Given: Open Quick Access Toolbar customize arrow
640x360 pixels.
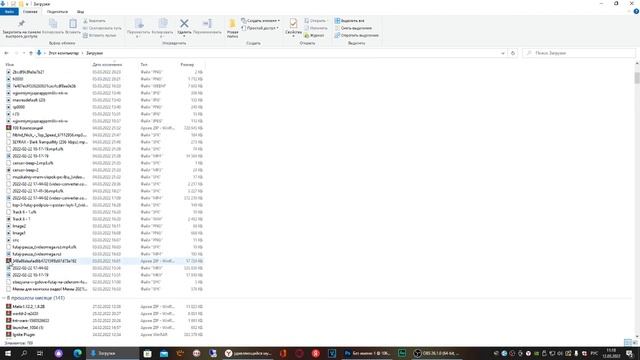Looking at the screenshot, I should [x=27, y=4].
